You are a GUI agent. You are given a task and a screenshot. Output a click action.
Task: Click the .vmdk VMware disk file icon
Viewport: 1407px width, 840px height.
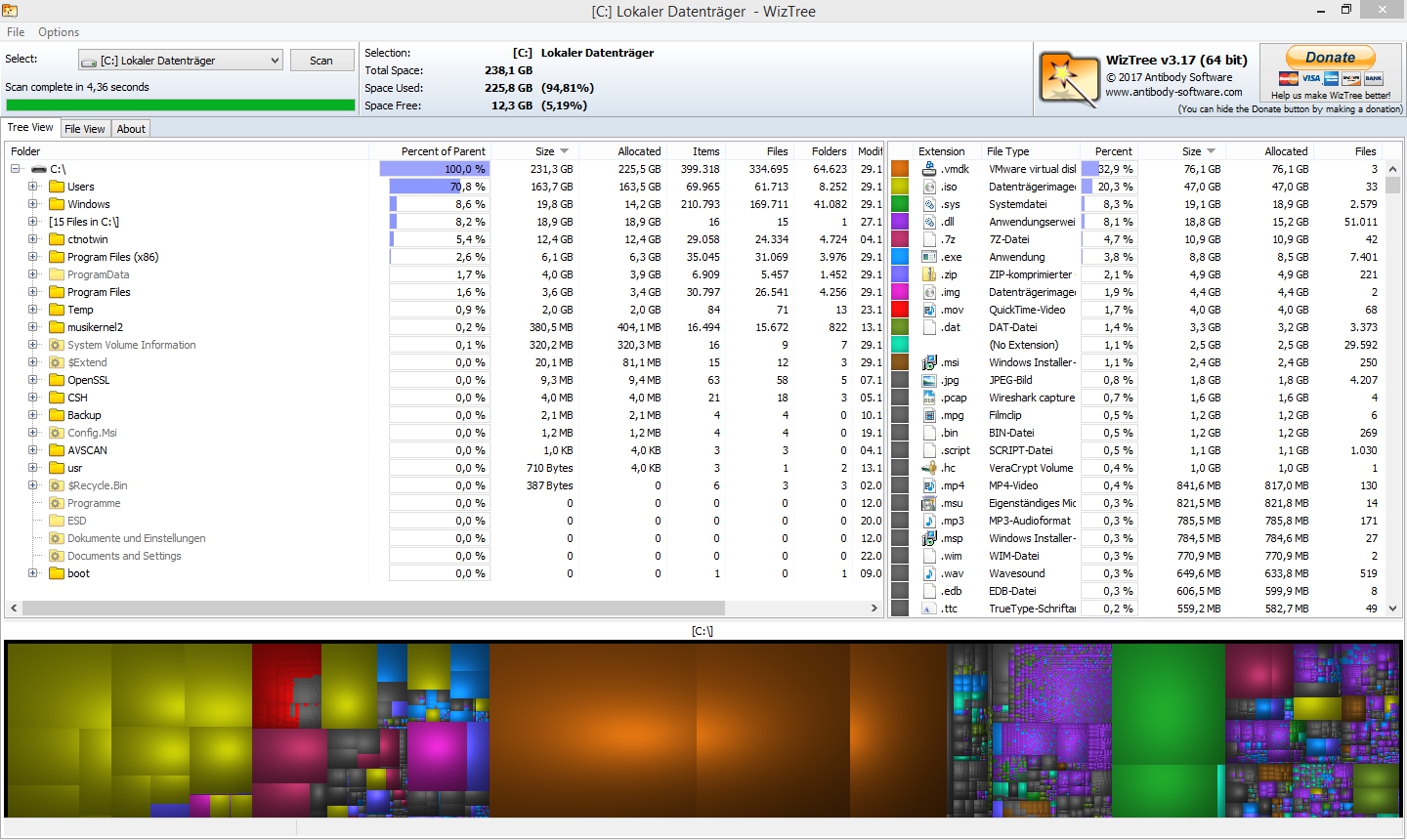[x=929, y=169]
